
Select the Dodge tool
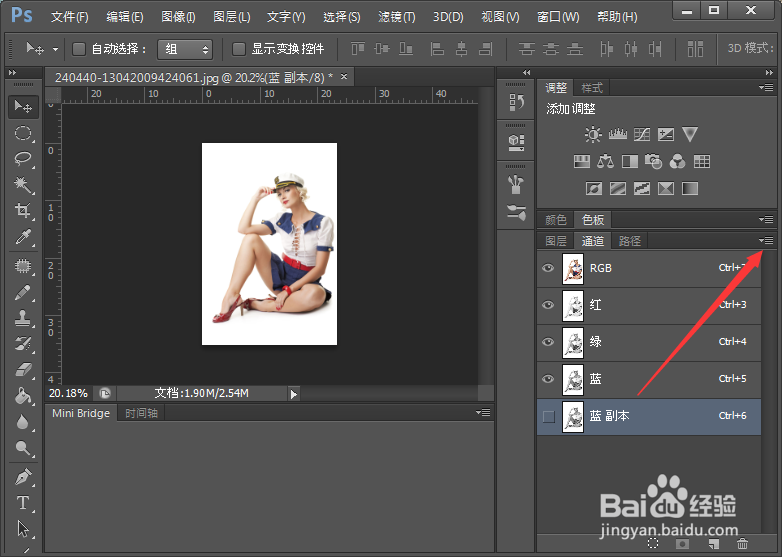click(23, 448)
